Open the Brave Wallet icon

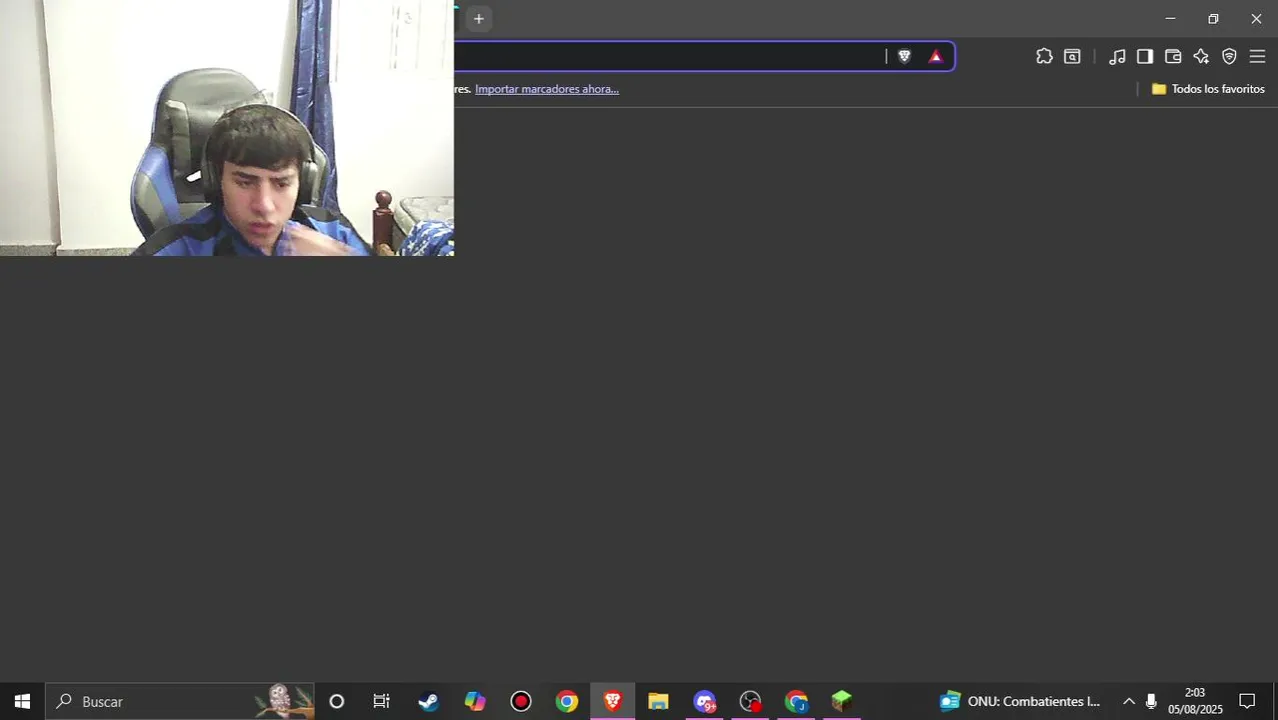[x=1173, y=57]
